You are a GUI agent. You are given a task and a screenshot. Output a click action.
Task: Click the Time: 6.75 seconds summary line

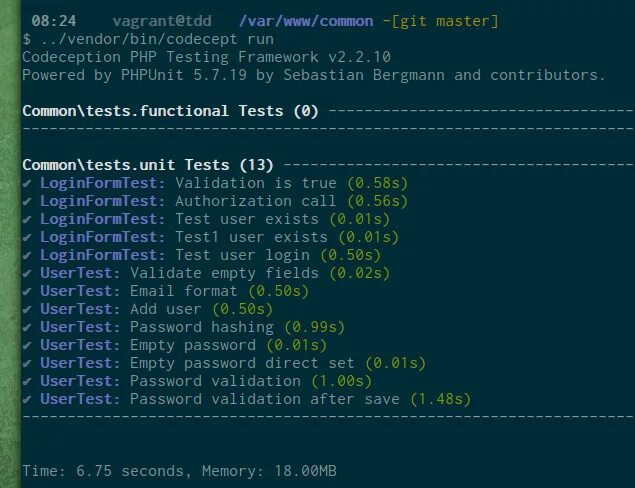(x=179, y=471)
